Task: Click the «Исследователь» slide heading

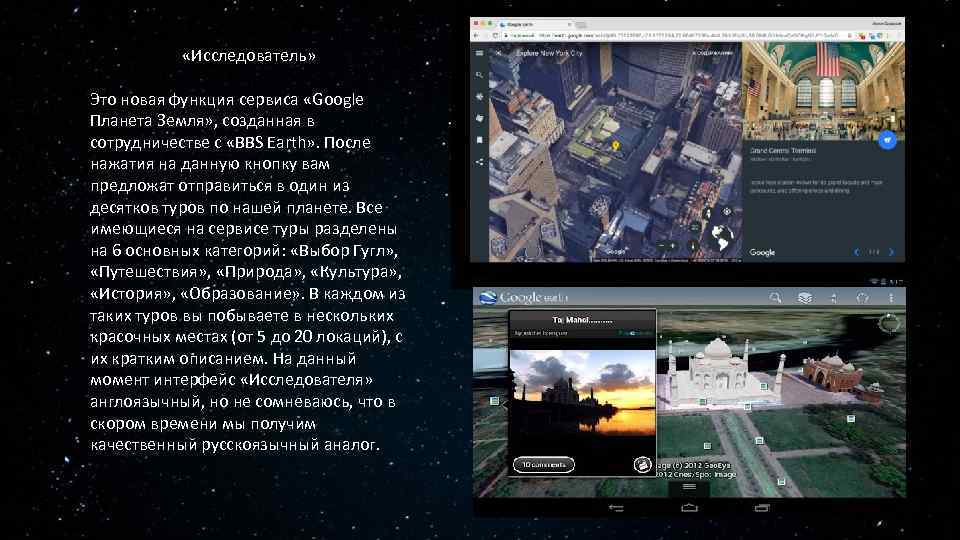Action: [249, 56]
